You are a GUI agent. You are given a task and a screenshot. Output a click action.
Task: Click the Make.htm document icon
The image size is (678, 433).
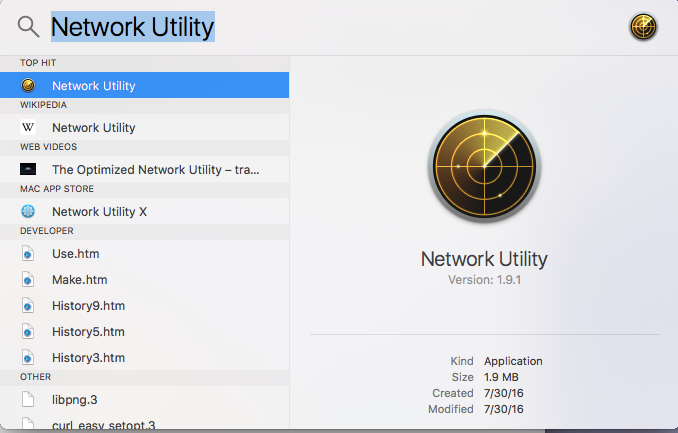tap(28, 279)
